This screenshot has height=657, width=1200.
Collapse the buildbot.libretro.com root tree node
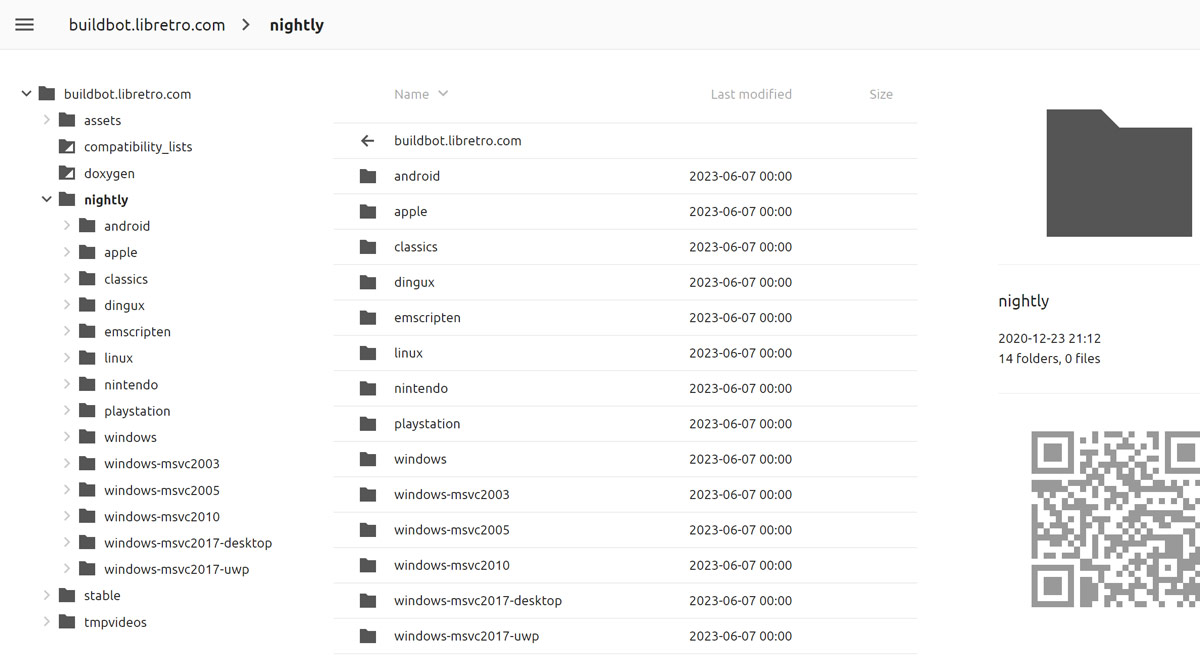pyautogui.click(x=26, y=94)
